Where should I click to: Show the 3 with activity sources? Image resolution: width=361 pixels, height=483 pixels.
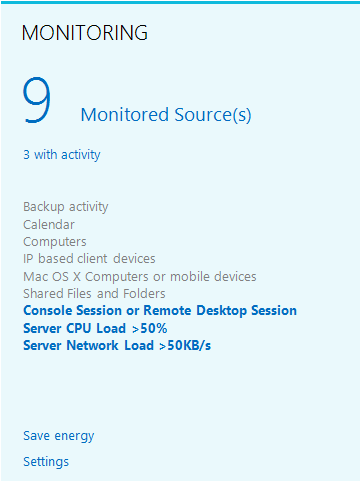point(62,155)
